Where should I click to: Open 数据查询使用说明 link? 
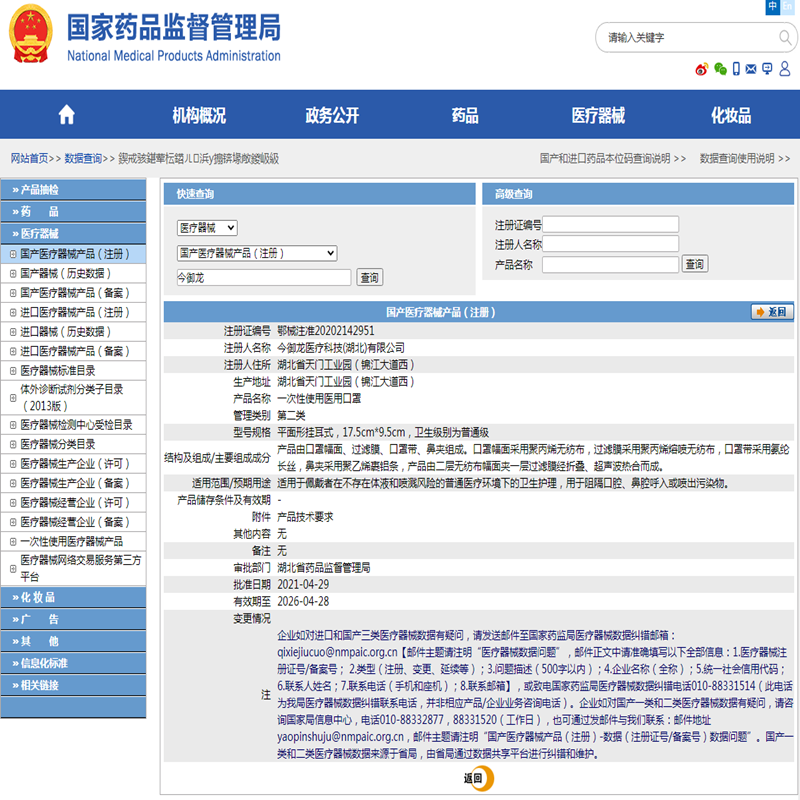click(x=737, y=158)
